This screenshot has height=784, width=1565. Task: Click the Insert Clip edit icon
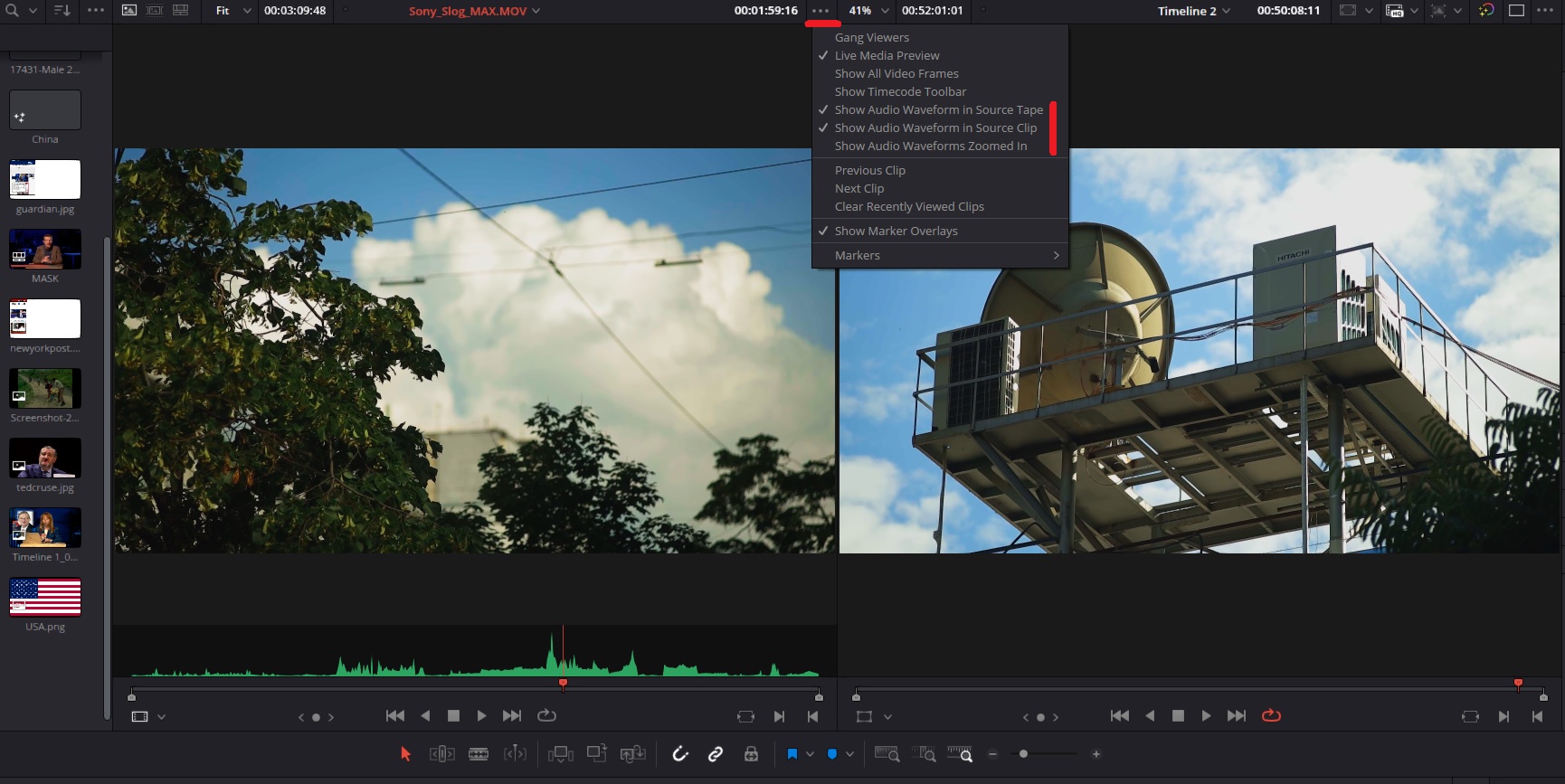561,754
